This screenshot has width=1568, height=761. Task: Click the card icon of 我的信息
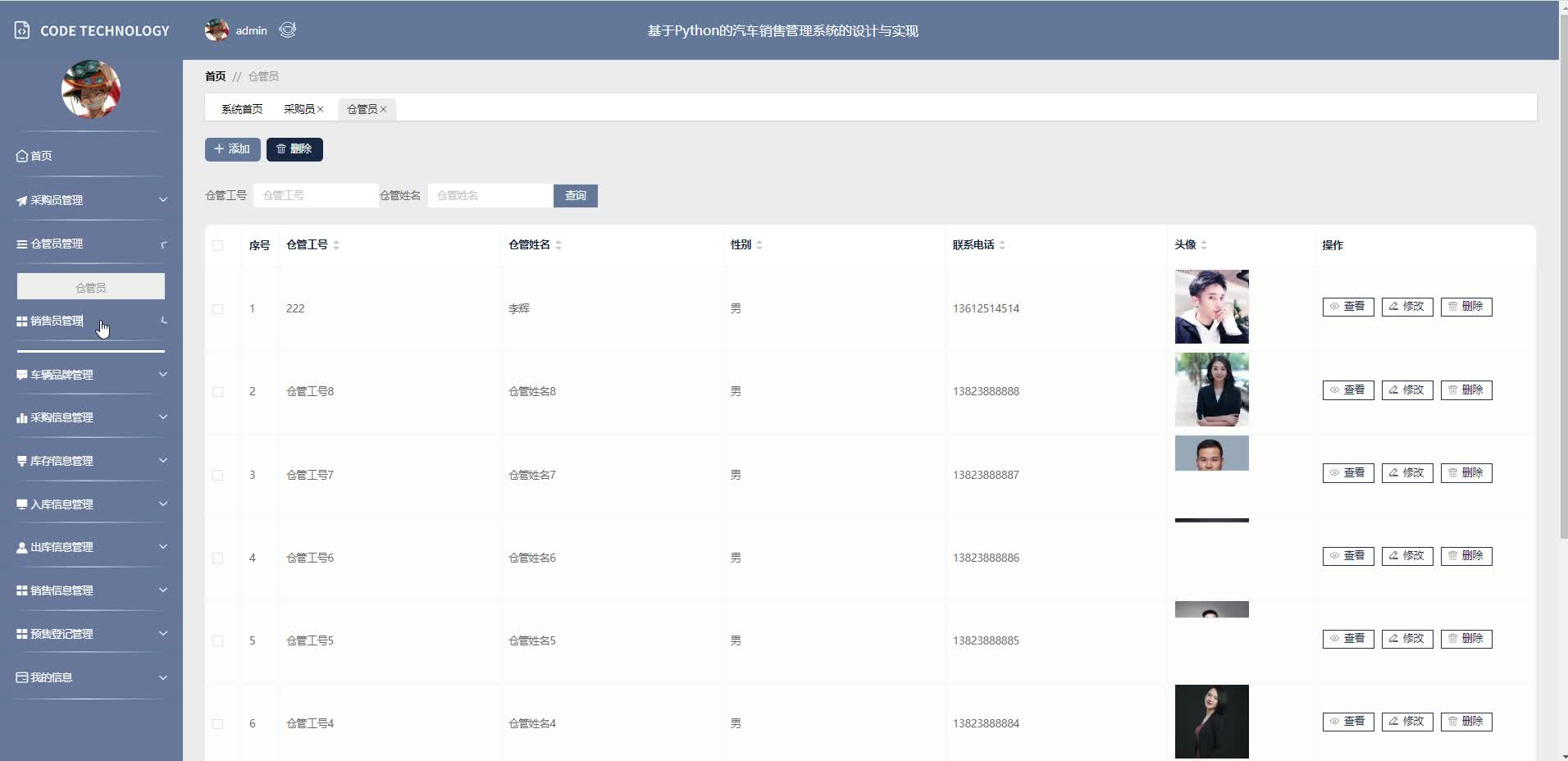(22, 677)
